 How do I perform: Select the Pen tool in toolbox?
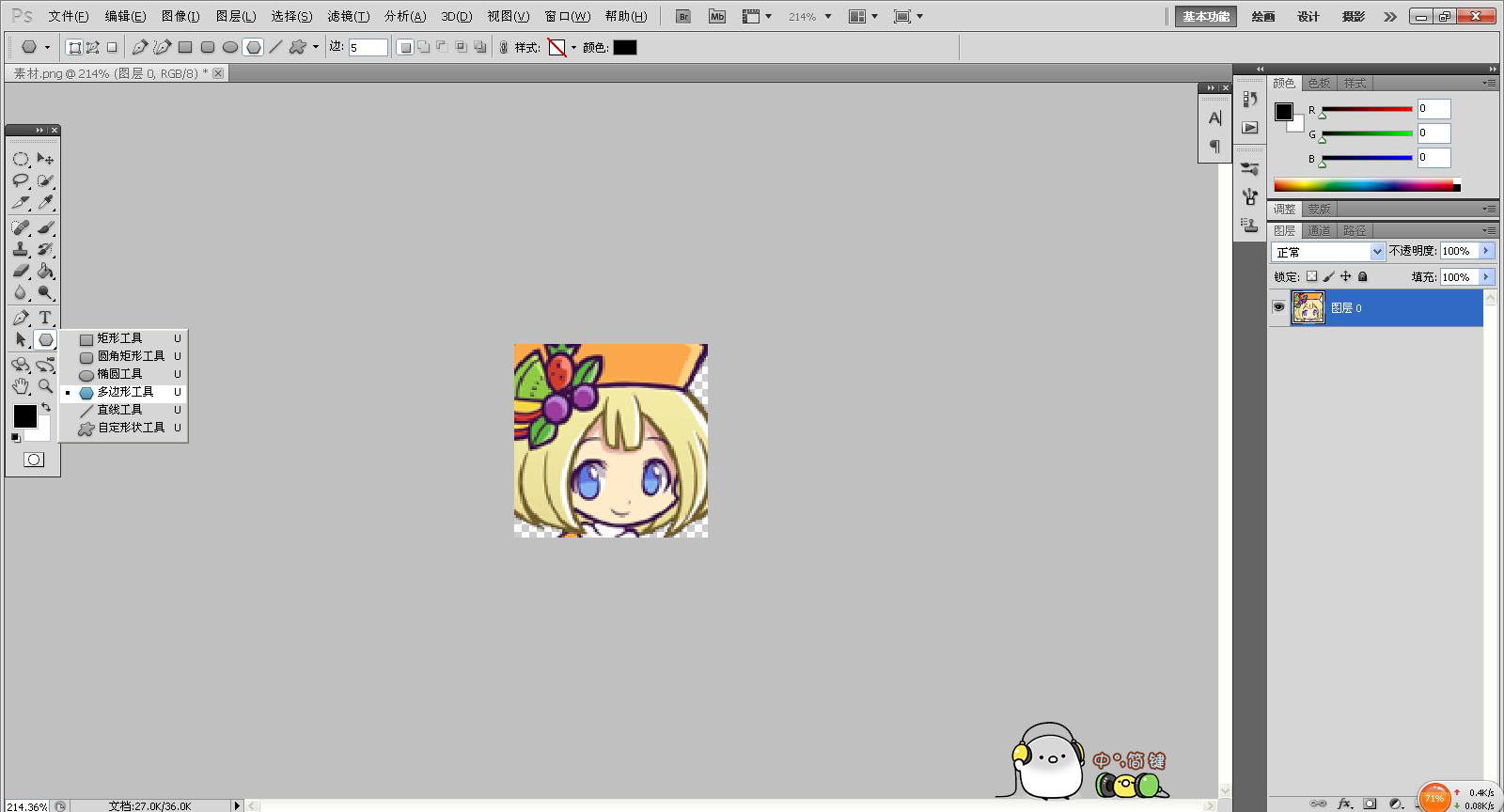click(21, 318)
